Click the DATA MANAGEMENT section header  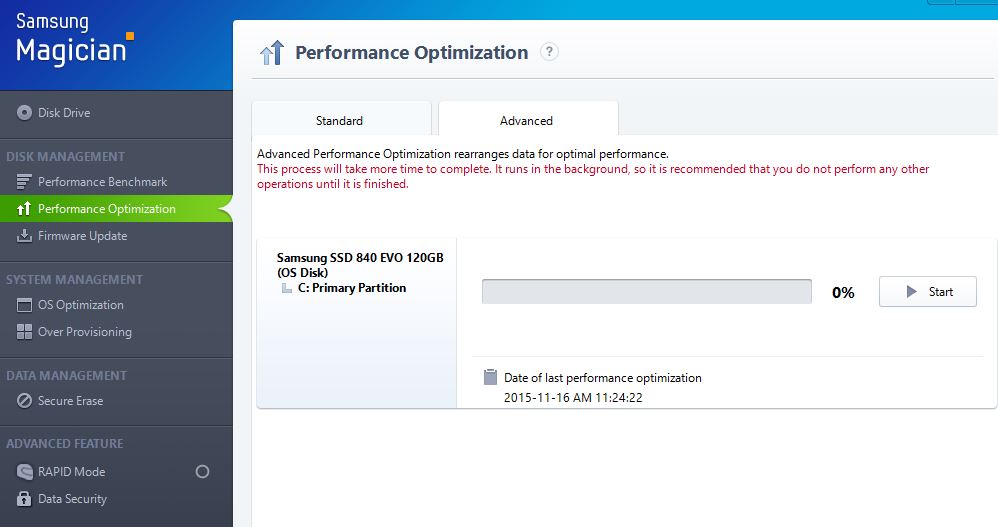pos(66,376)
